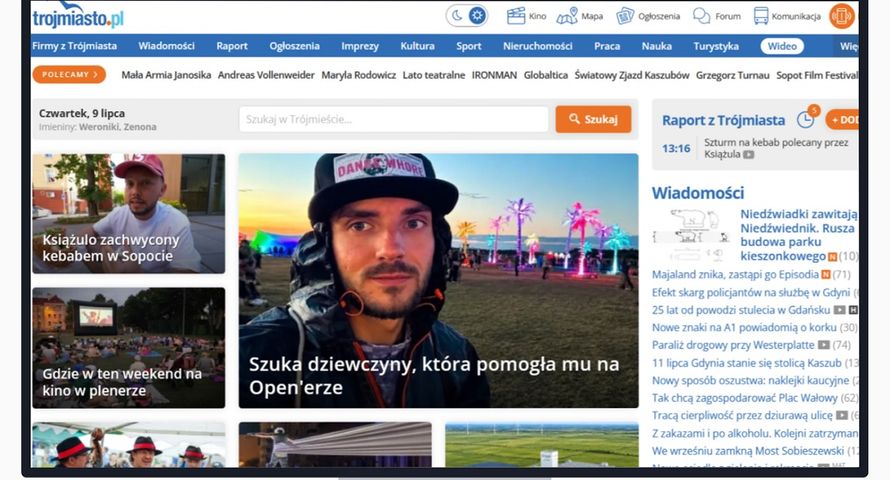Open Niedźwiadki zawitają headline

797,235
